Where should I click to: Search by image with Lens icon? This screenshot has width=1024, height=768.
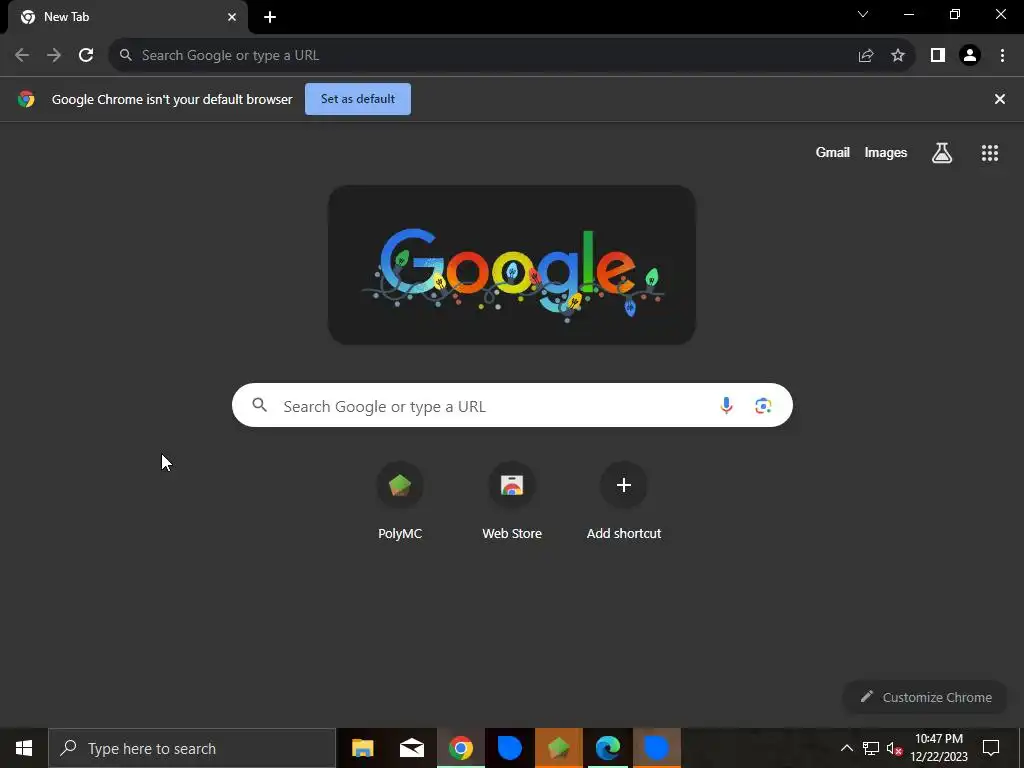point(763,406)
